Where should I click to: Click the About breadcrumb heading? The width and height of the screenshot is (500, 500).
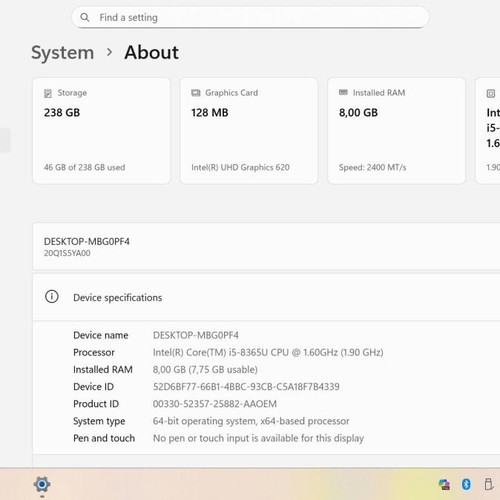tap(152, 52)
